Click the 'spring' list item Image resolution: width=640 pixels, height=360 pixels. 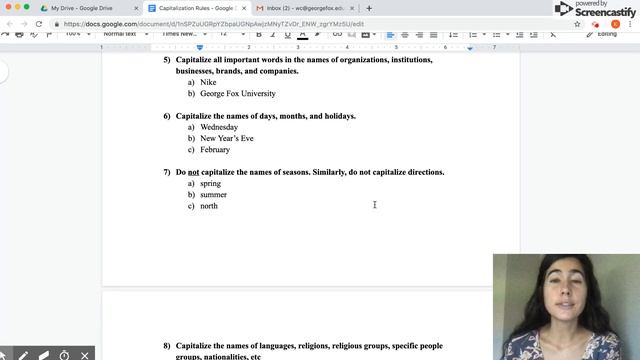[x=211, y=184]
